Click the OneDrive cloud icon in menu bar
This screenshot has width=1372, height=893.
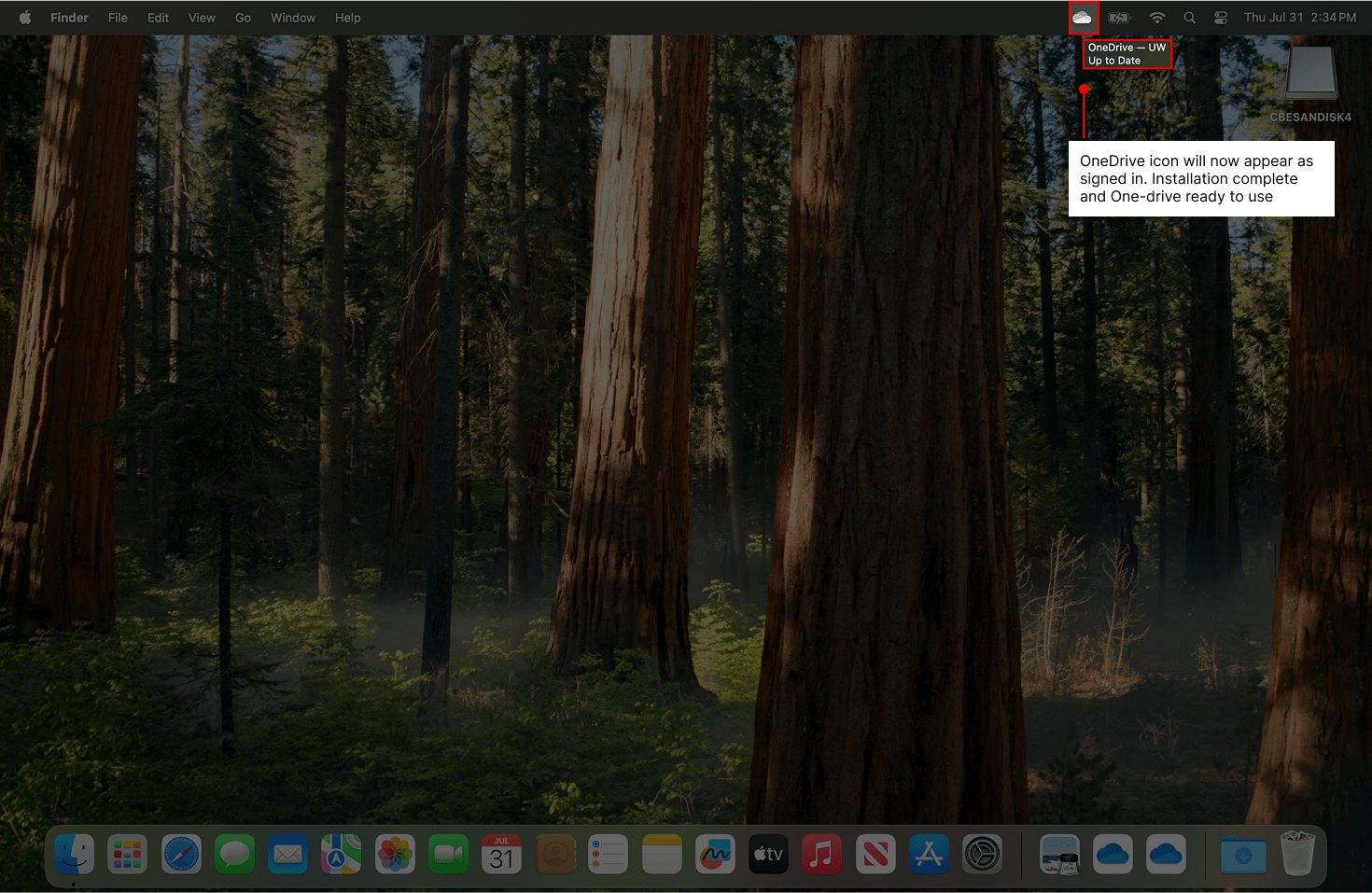point(1082,18)
